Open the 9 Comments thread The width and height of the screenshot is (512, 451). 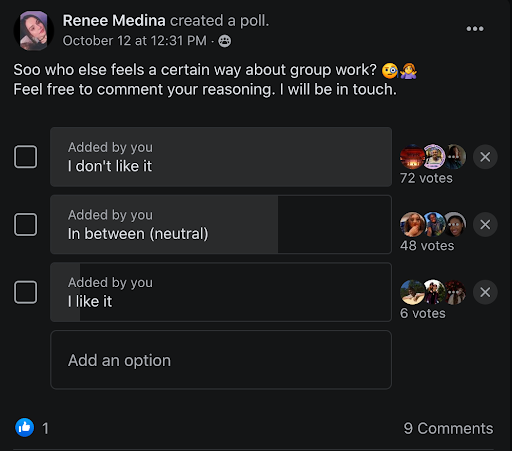tap(448, 428)
